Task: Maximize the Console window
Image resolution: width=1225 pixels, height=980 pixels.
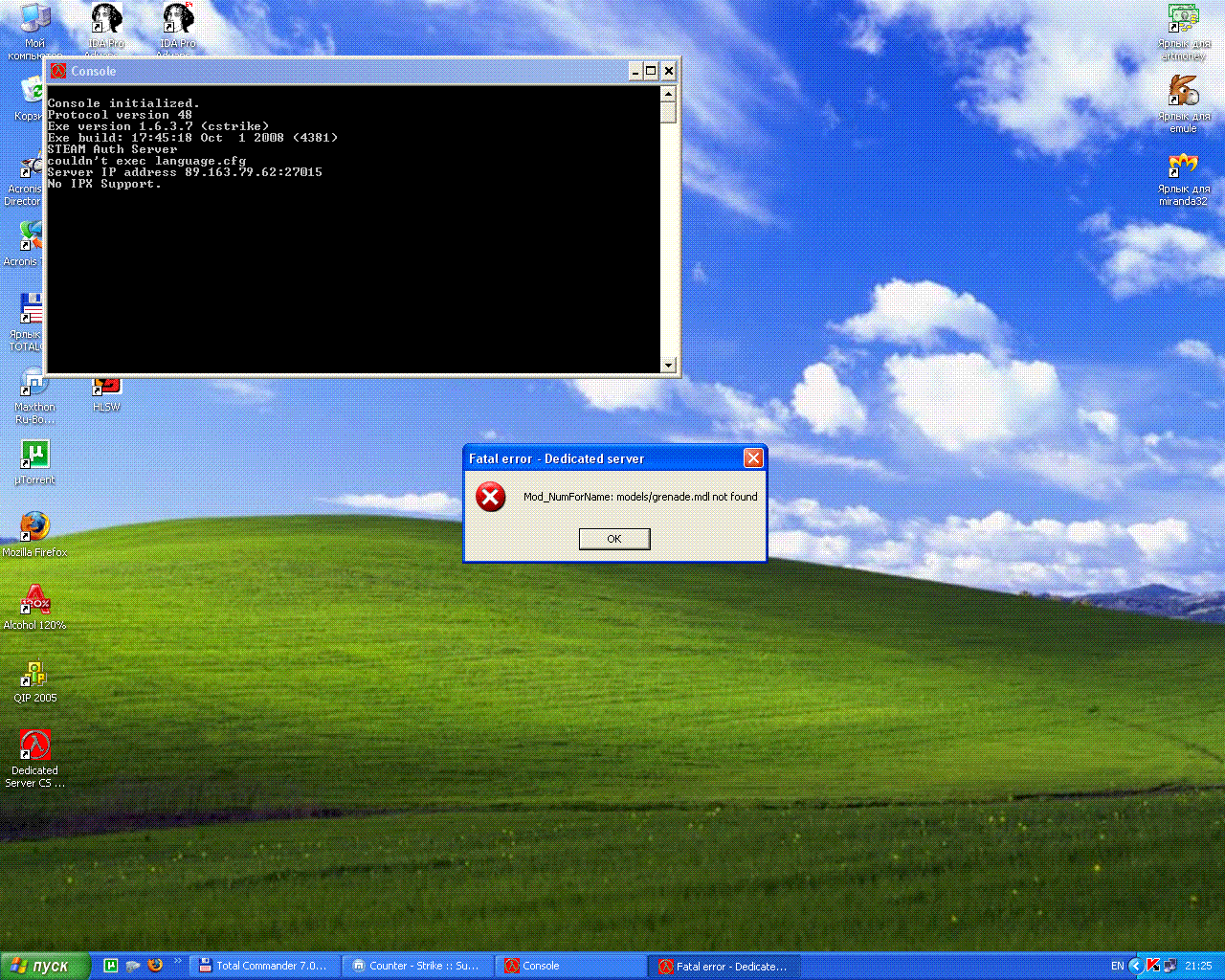Action: (x=652, y=71)
